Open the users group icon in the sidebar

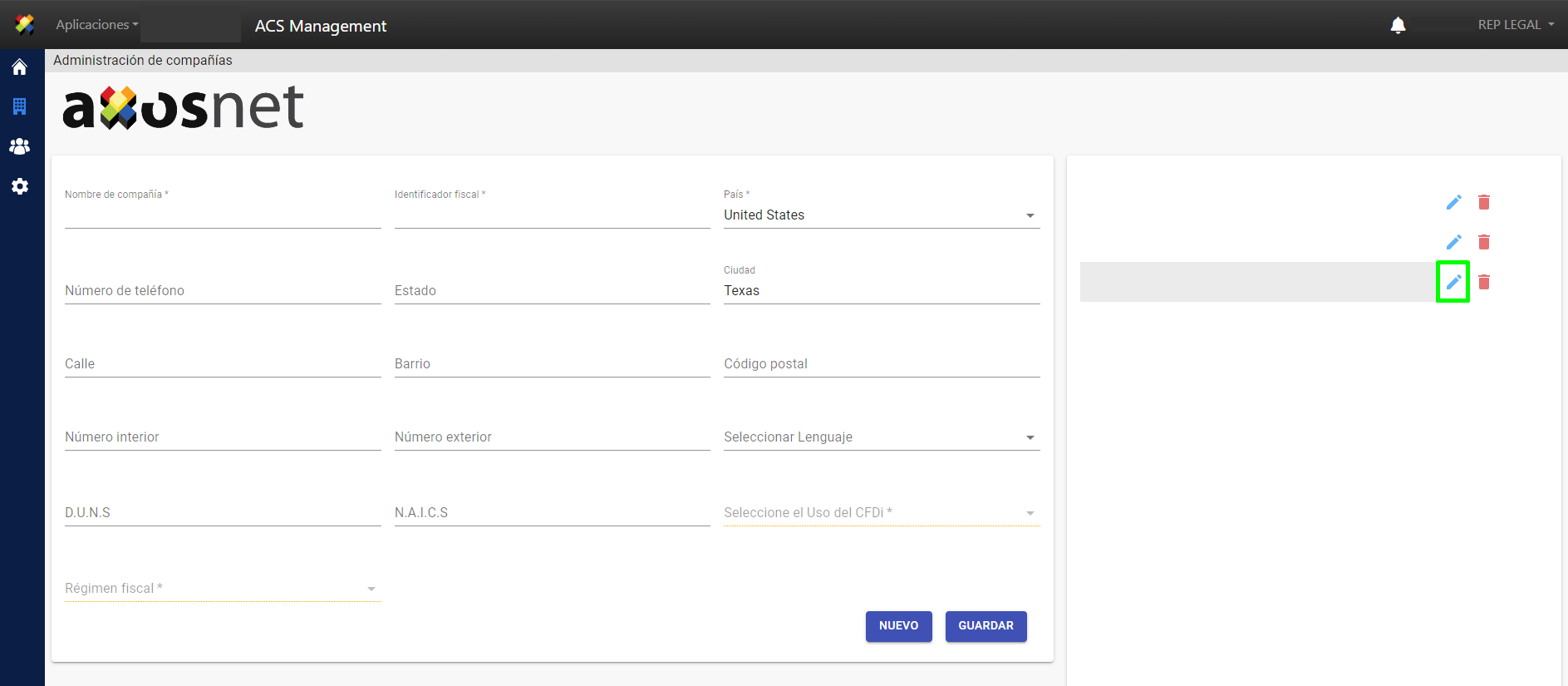click(20, 146)
